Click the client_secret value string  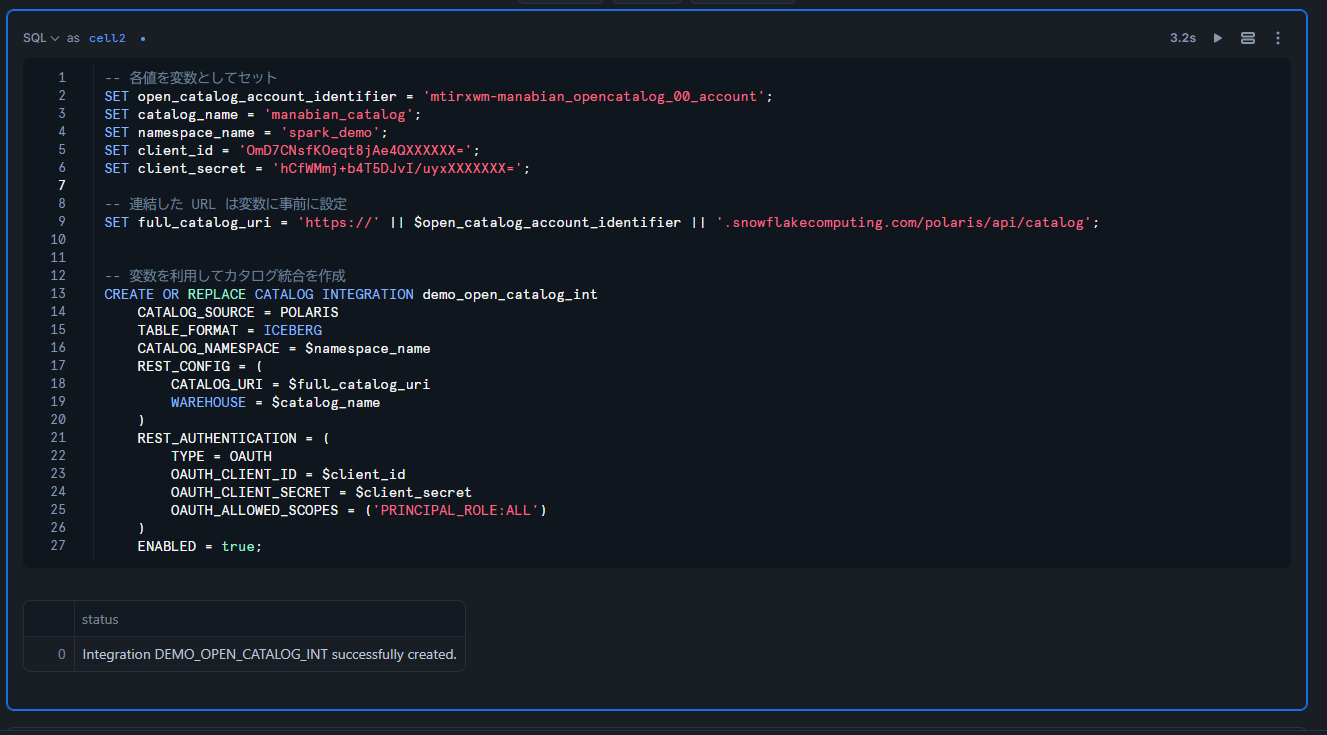(x=397, y=168)
